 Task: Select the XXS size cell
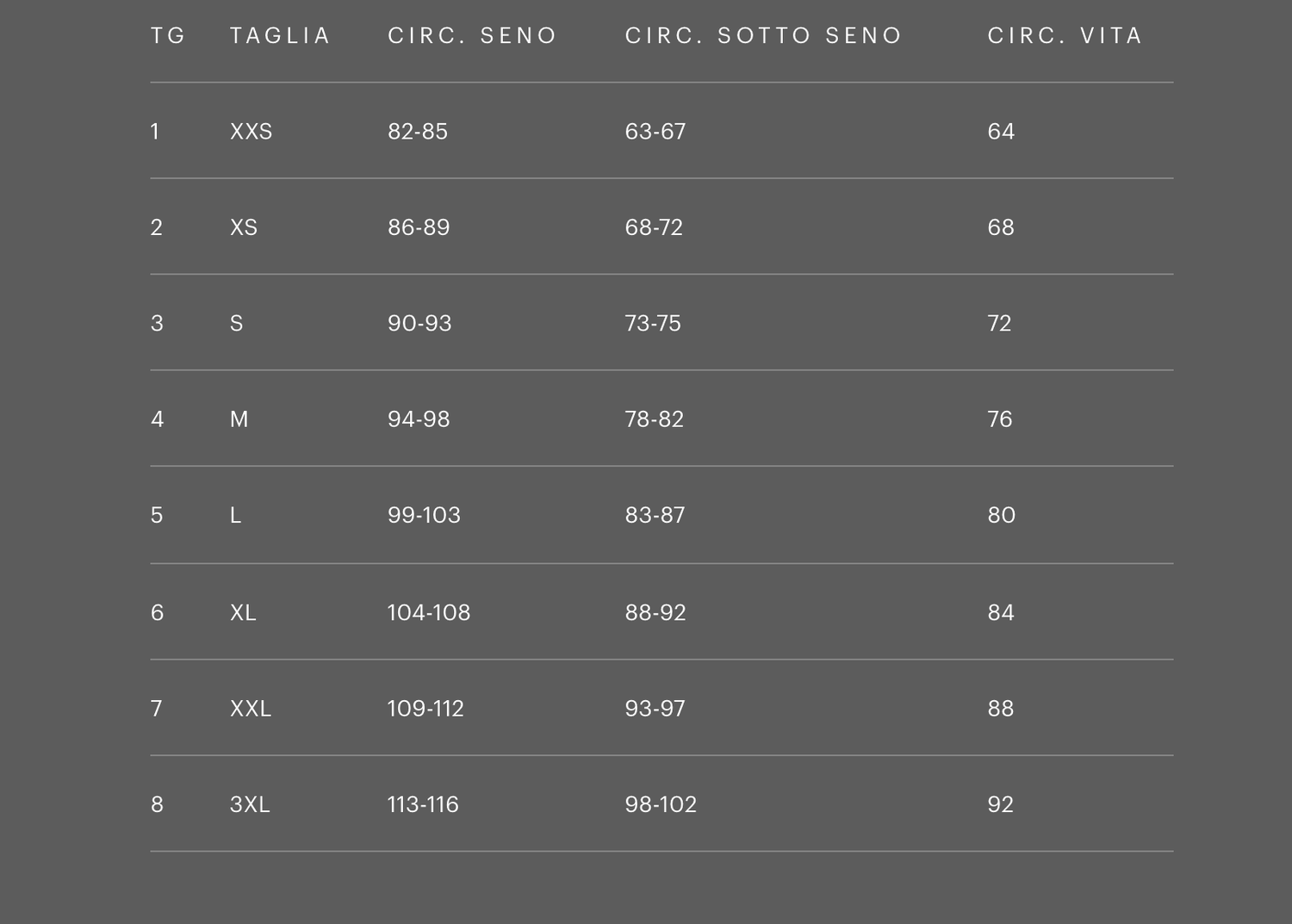point(251,132)
